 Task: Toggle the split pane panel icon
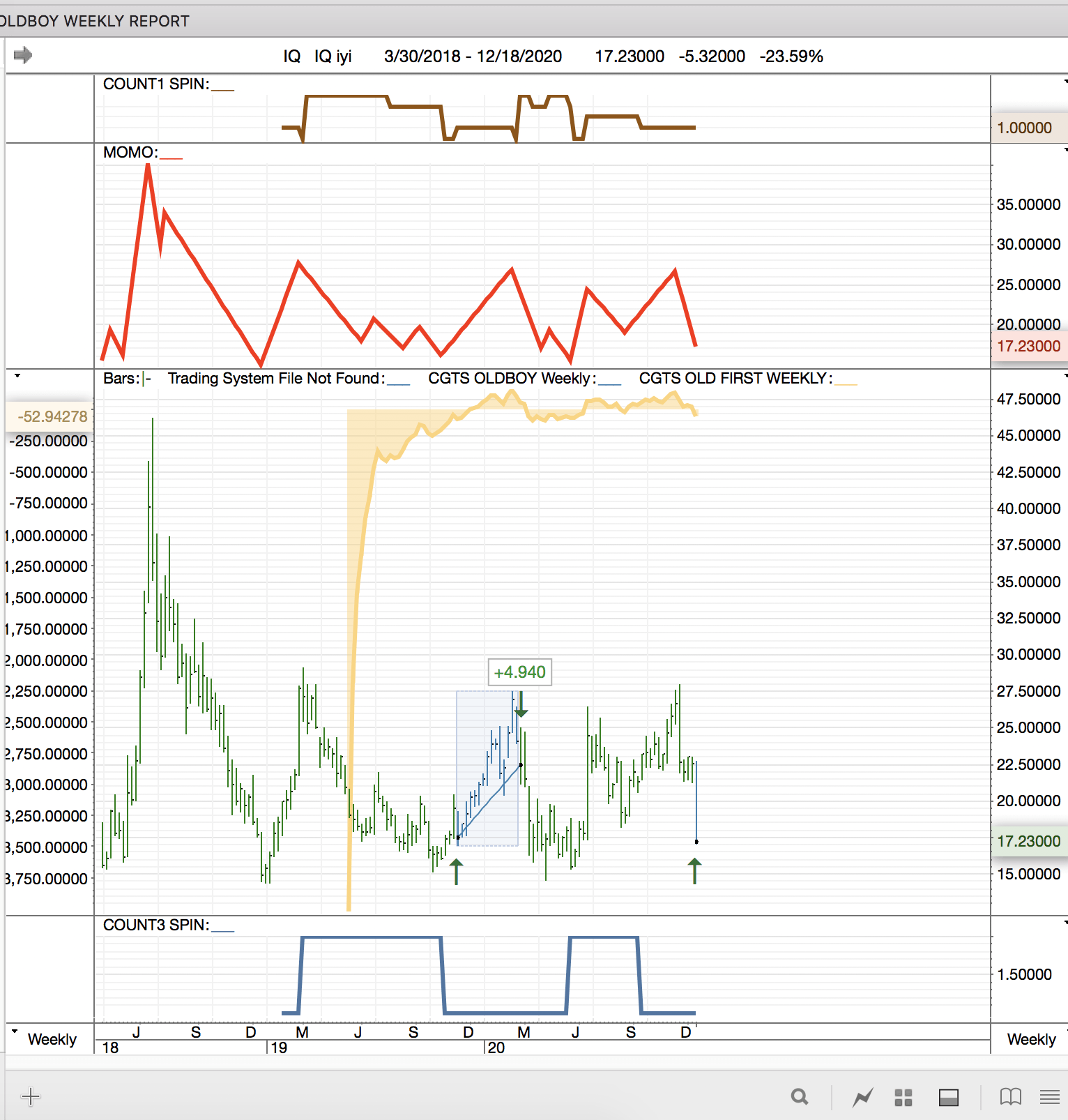pos(949,1098)
